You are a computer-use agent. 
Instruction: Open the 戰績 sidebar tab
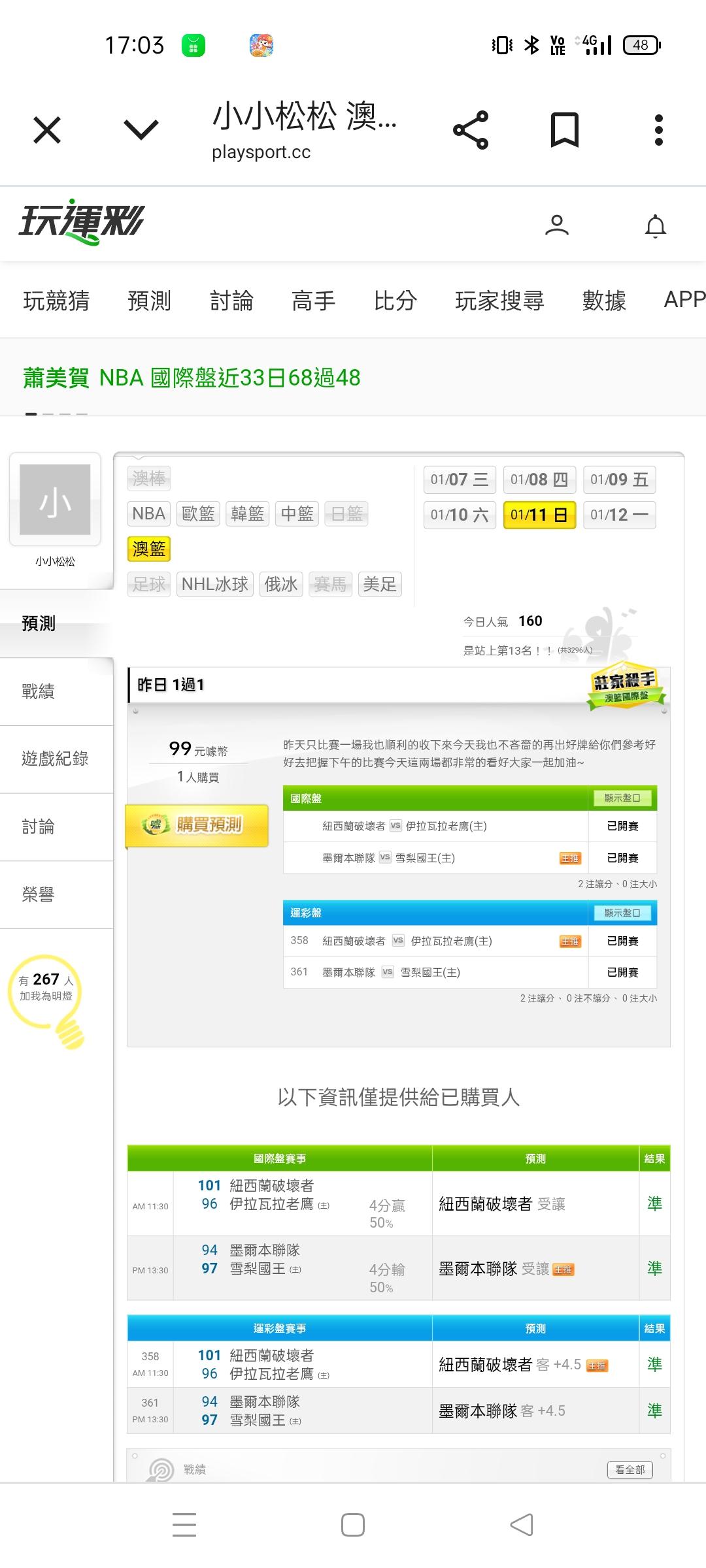tap(39, 691)
